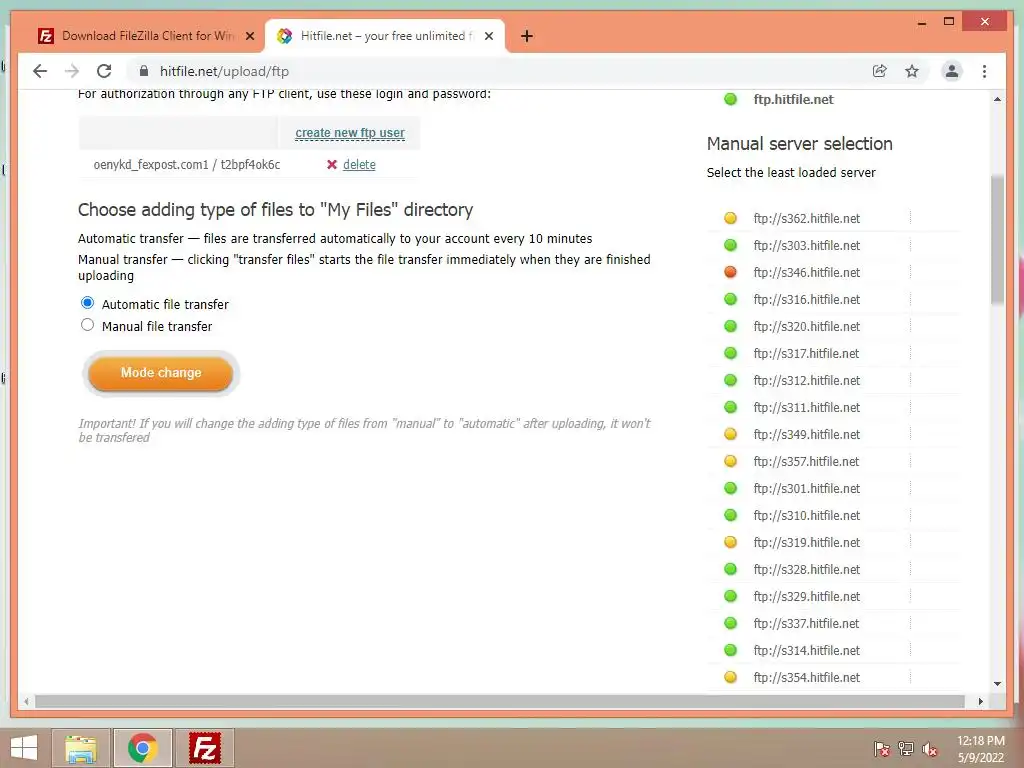Click the yellow load indicator for s349
This screenshot has height=768, width=1024.
tap(730, 434)
